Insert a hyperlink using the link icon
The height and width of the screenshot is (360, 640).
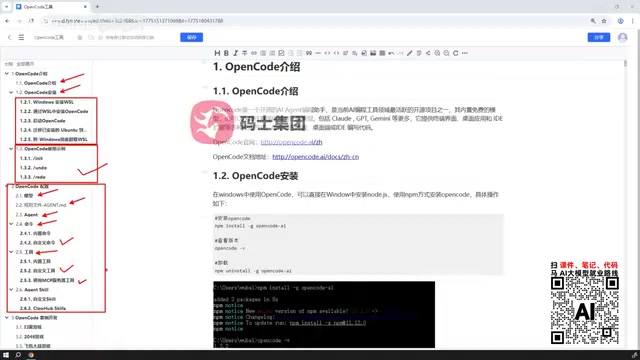pyautogui.click(x=254, y=53)
